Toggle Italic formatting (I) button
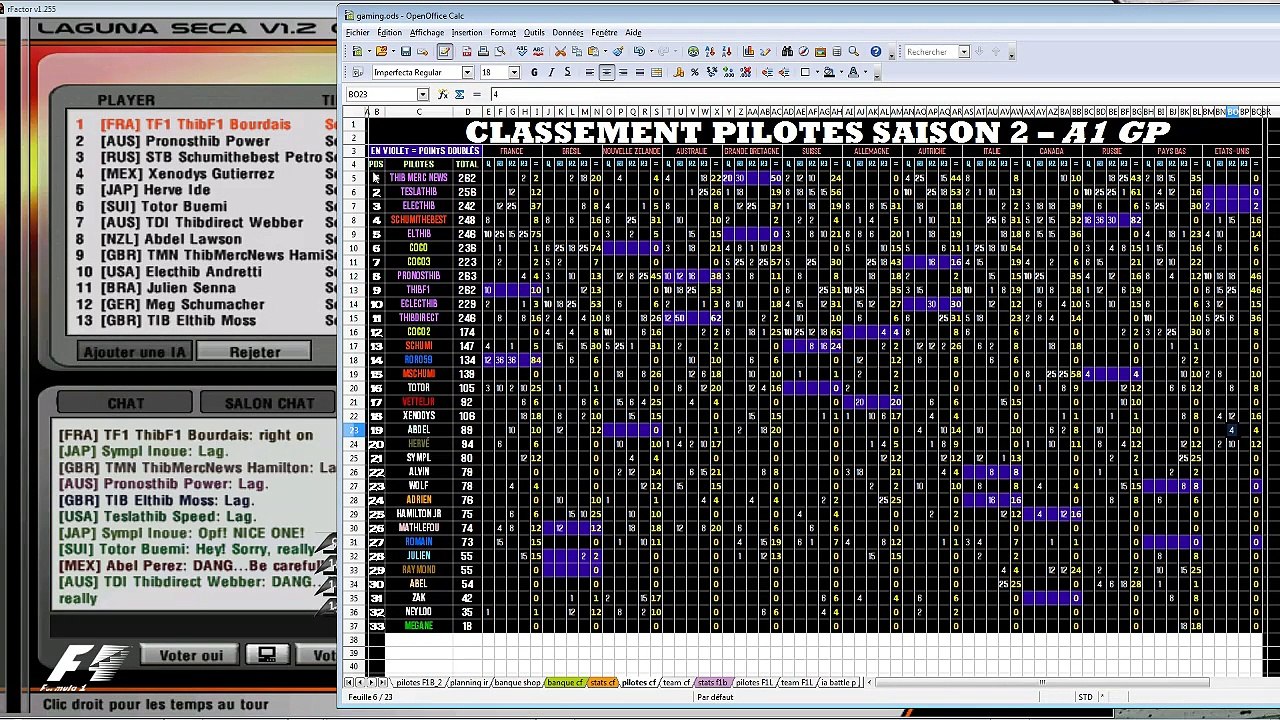 tap(551, 72)
